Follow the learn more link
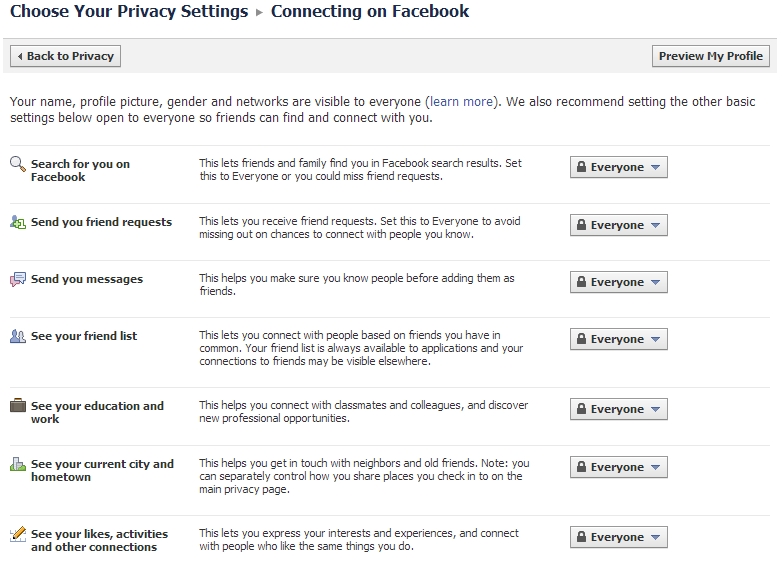 461,102
